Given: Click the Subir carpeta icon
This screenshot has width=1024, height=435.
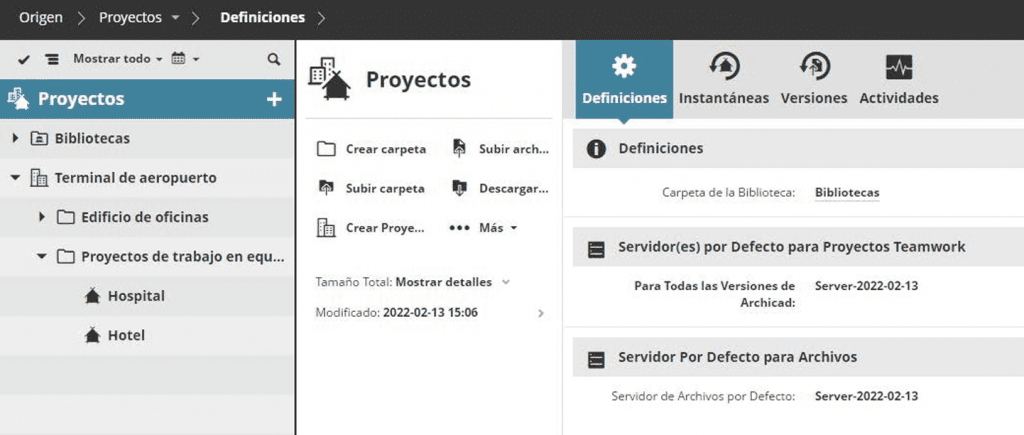Looking at the screenshot, I should click(326, 188).
